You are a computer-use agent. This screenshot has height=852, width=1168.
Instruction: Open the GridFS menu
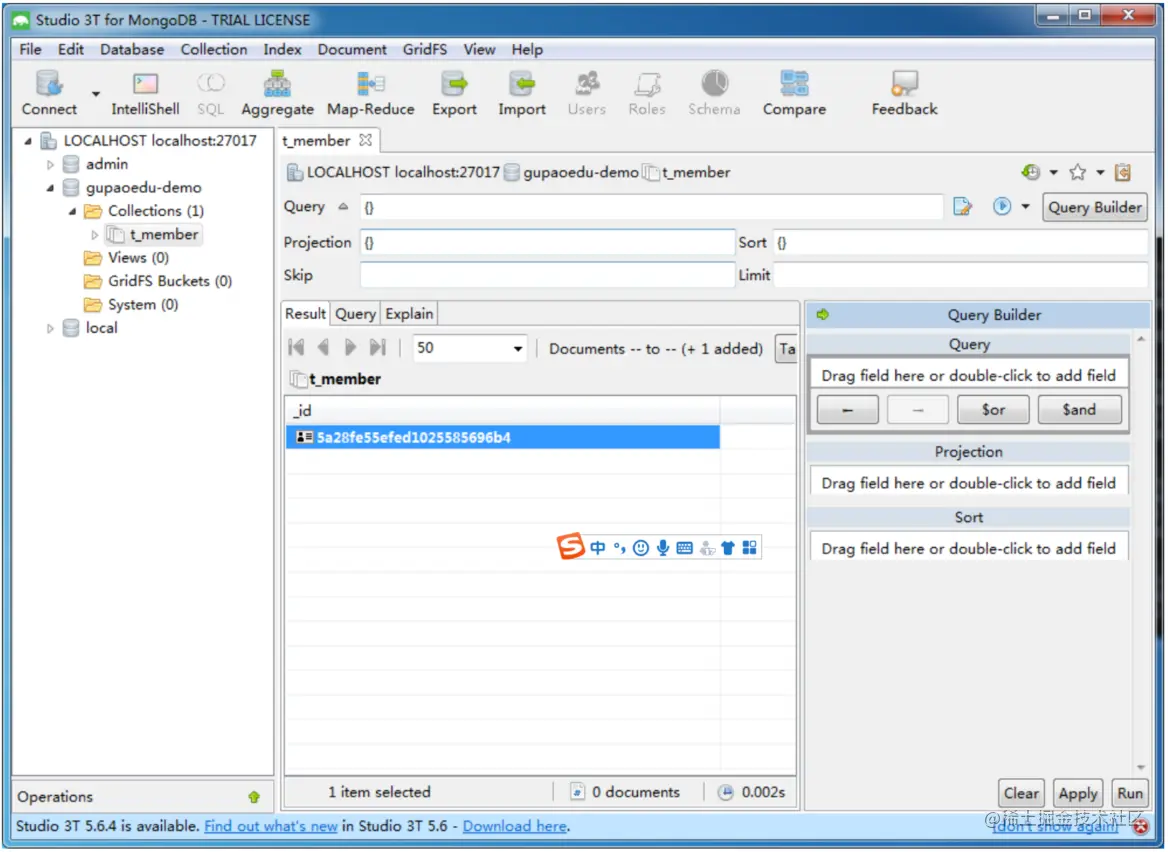pos(425,49)
